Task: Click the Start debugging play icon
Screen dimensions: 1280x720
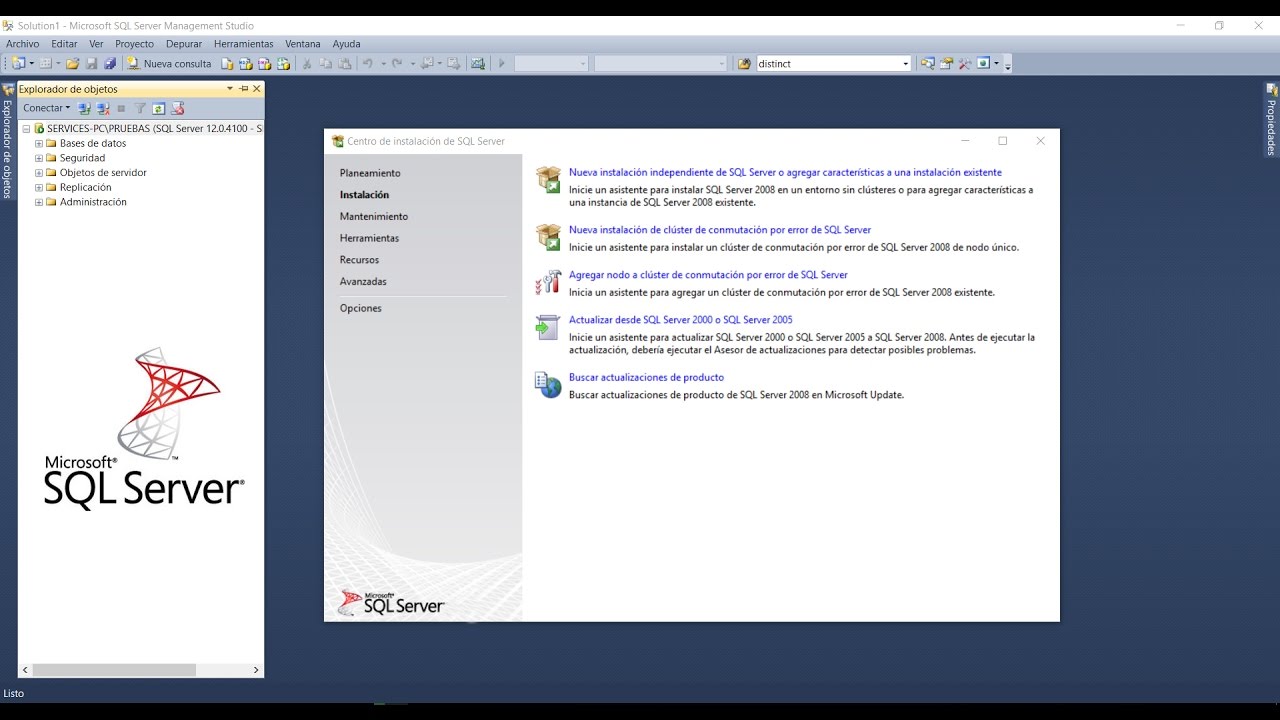Action: point(502,63)
